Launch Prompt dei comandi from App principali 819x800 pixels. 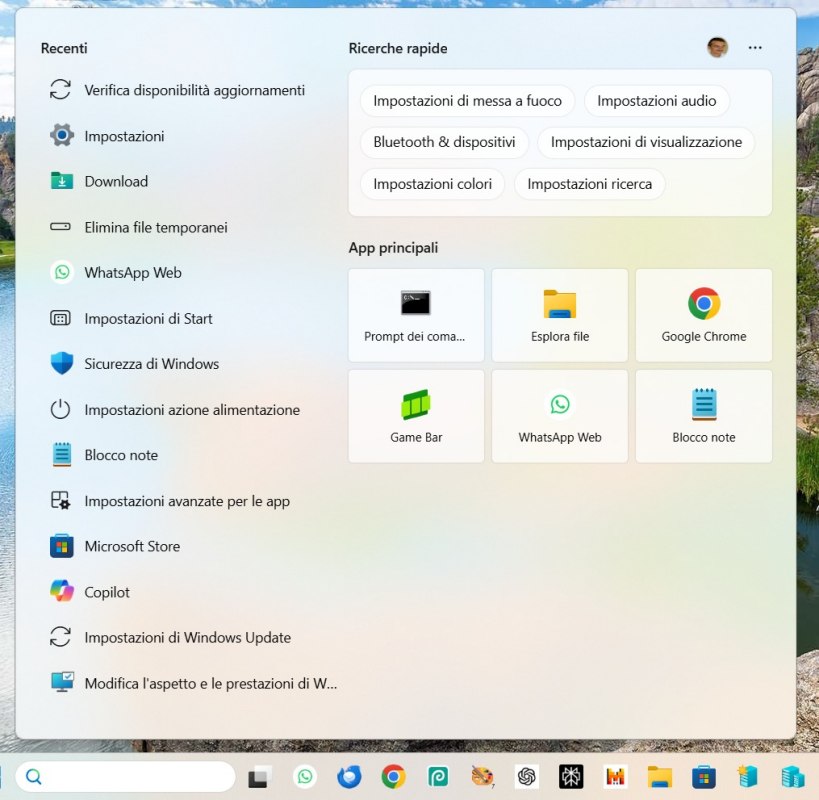[416, 315]
